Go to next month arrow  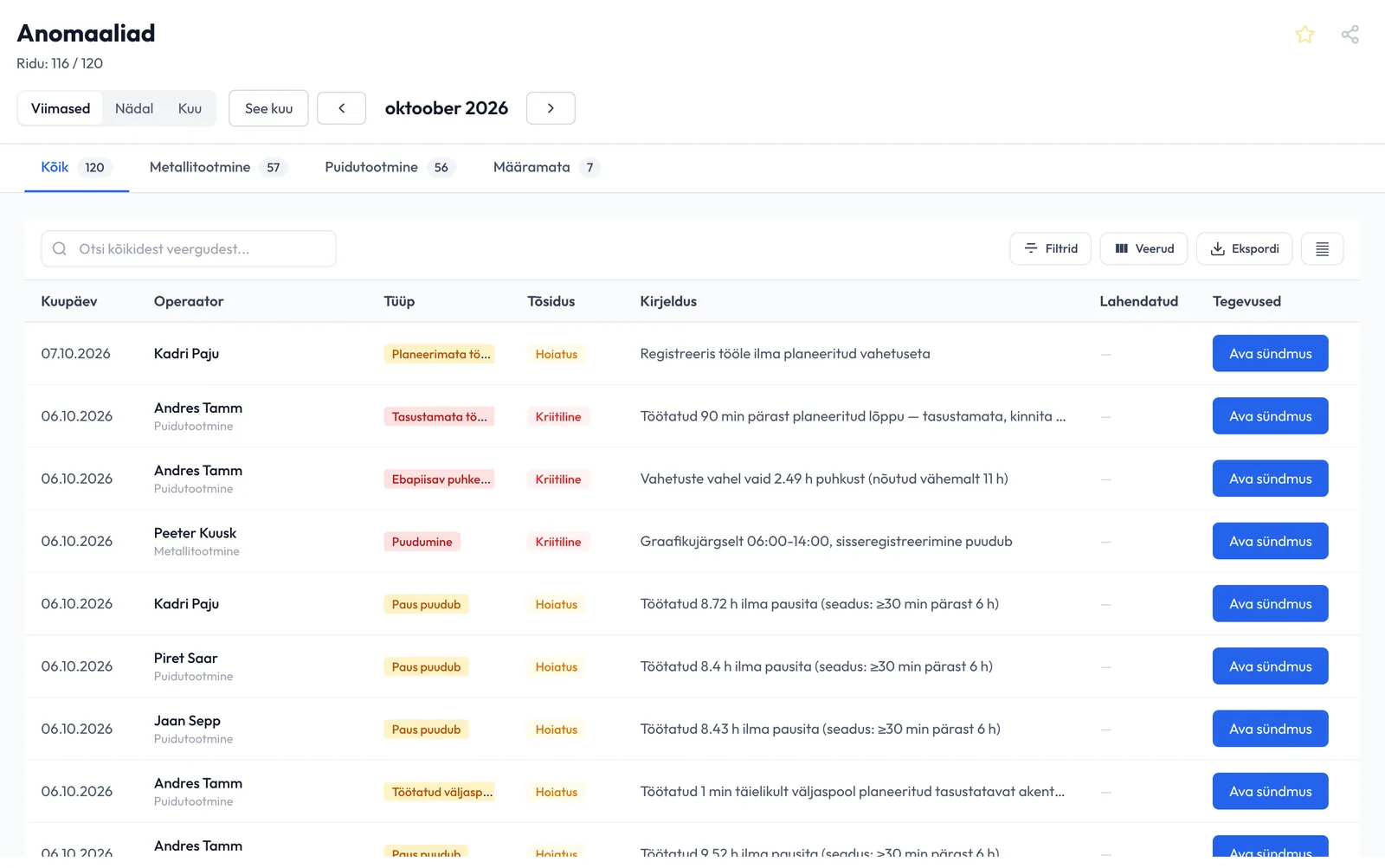[551, 108]
